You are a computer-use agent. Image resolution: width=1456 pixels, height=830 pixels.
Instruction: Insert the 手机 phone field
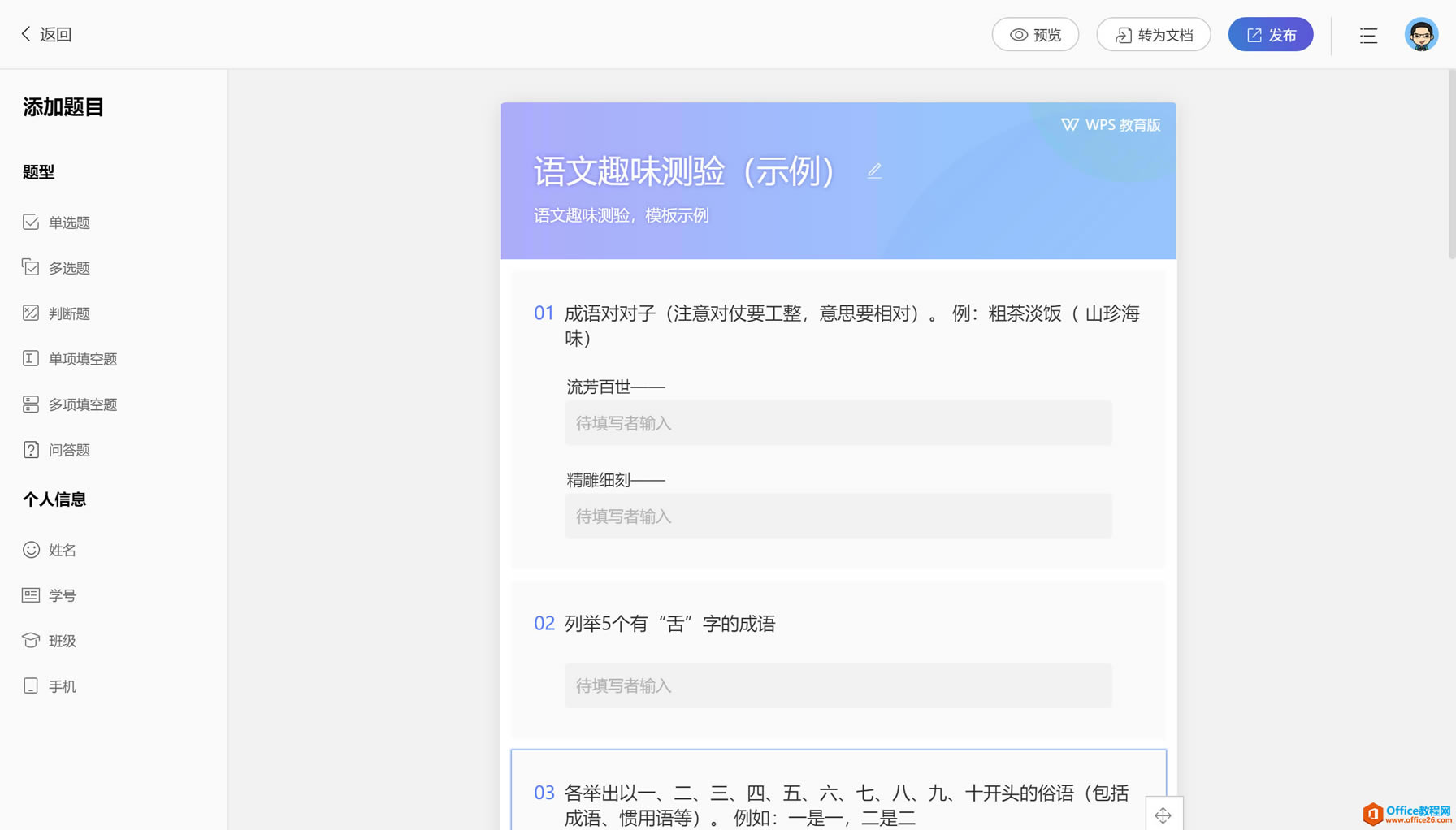pos(50,686)
